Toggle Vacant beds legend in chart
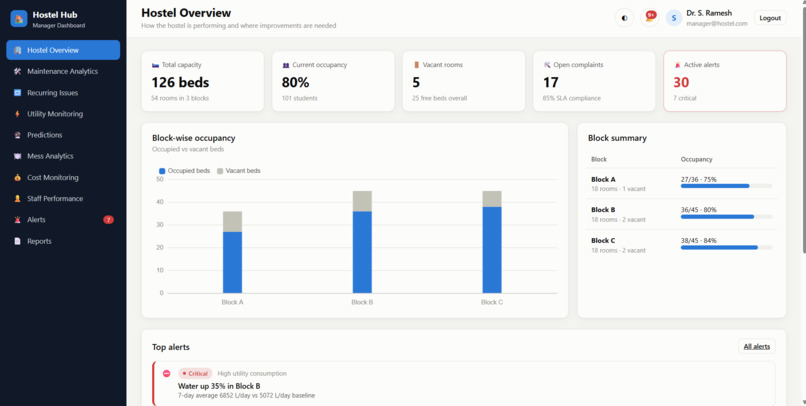 click(239, 171)
